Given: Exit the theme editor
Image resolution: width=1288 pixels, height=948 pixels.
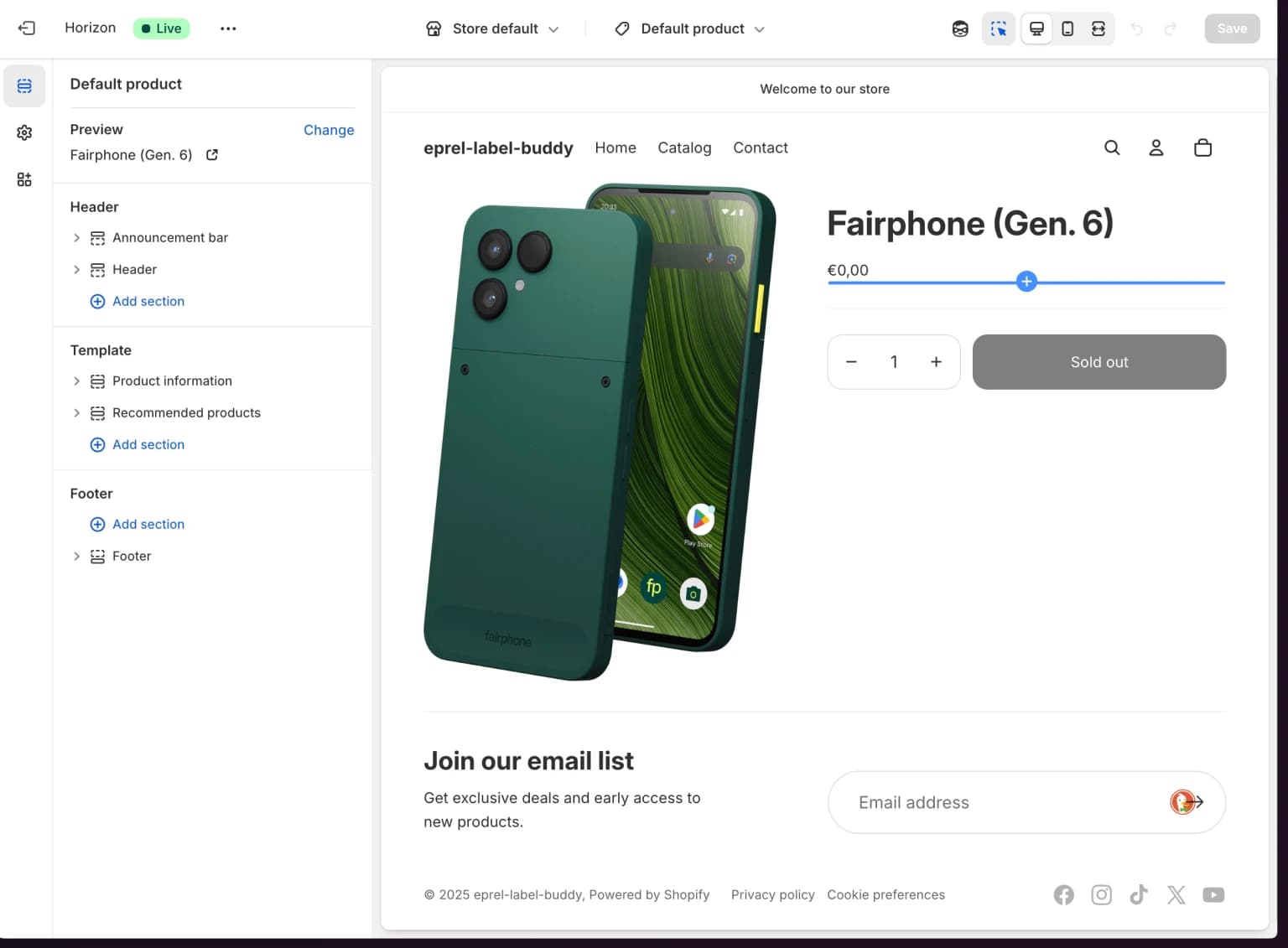Looking at the screenshot, I should click(x=27, y=28).
